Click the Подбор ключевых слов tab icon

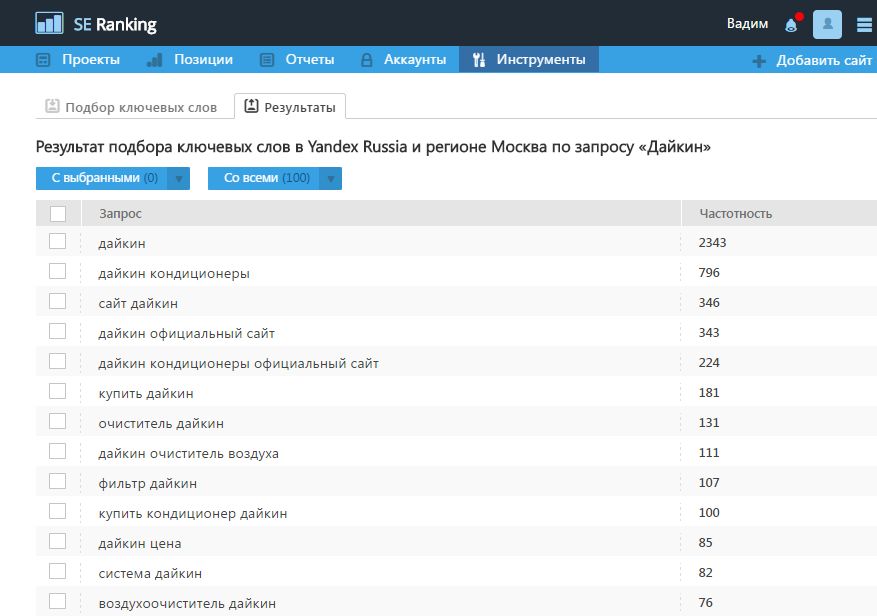point(52,106)
